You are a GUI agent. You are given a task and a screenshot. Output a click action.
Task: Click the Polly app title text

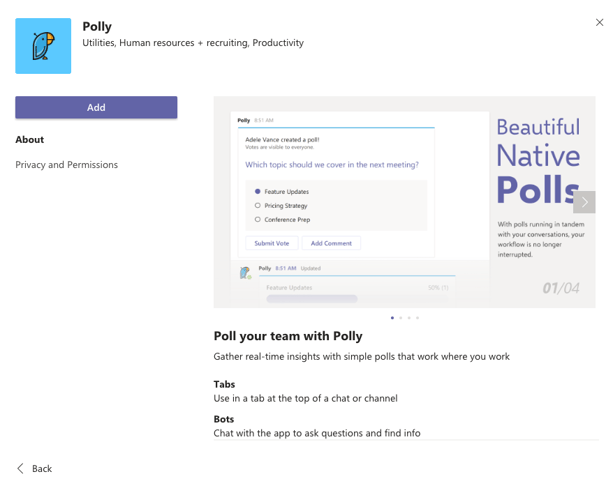[97, 27]
